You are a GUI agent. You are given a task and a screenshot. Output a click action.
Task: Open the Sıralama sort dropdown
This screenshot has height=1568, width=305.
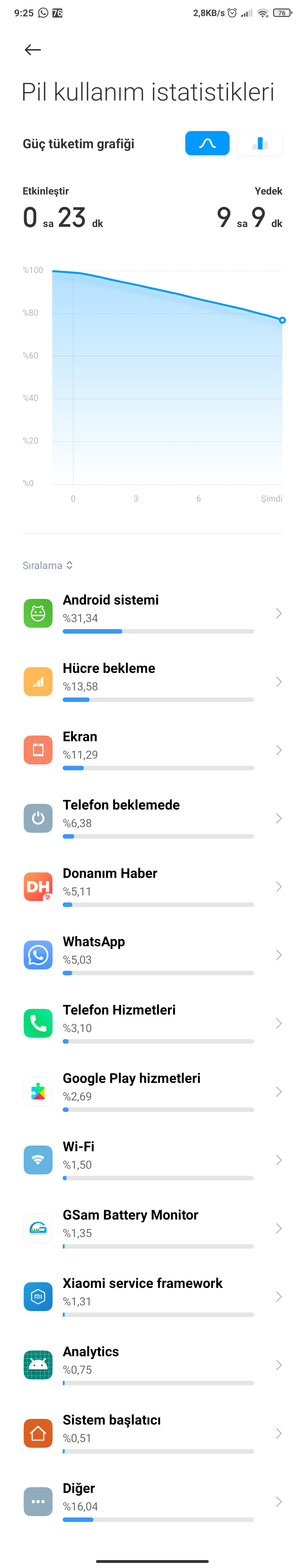pyautogui.click(x=47, y=566)
